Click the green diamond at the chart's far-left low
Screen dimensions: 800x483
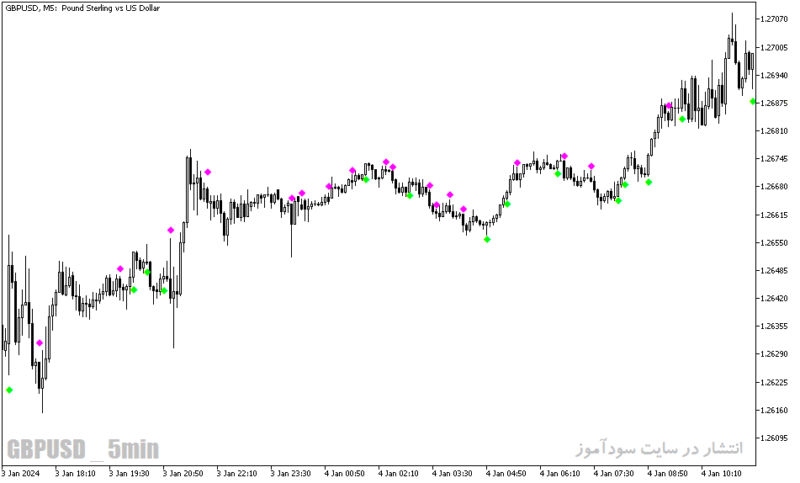pyautogui.click(x=9, y=390)
